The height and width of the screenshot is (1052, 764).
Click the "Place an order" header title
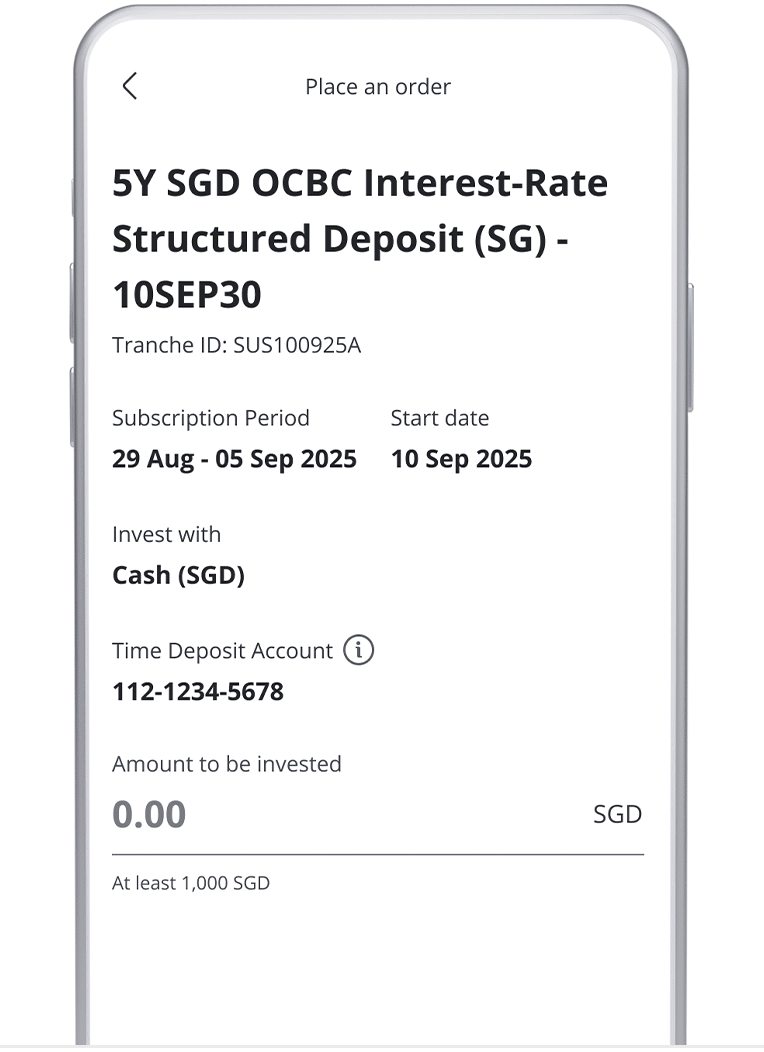tap(378, 87)
